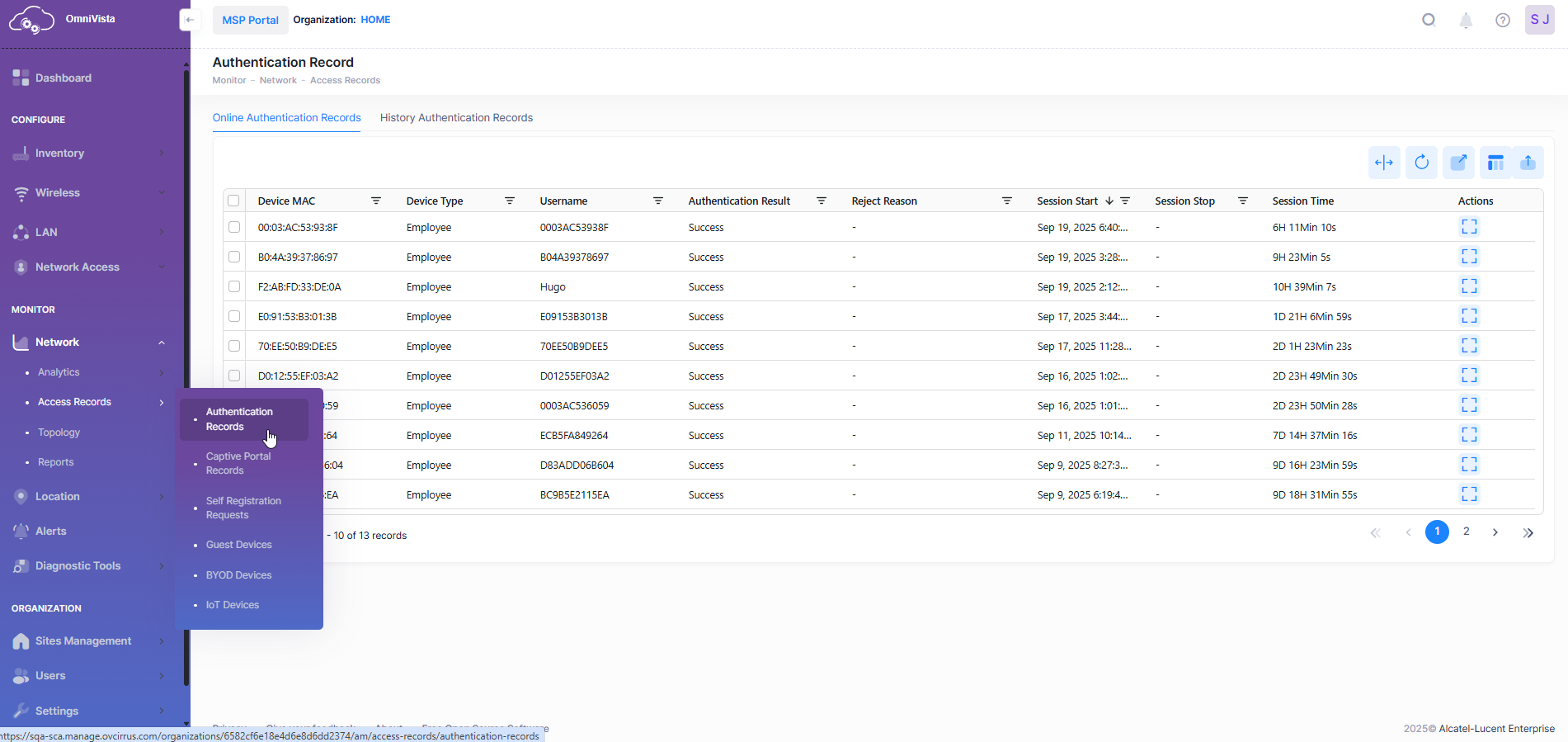Select the checkbox for E0:91:53:B3:01:3B row

[234, 316]
